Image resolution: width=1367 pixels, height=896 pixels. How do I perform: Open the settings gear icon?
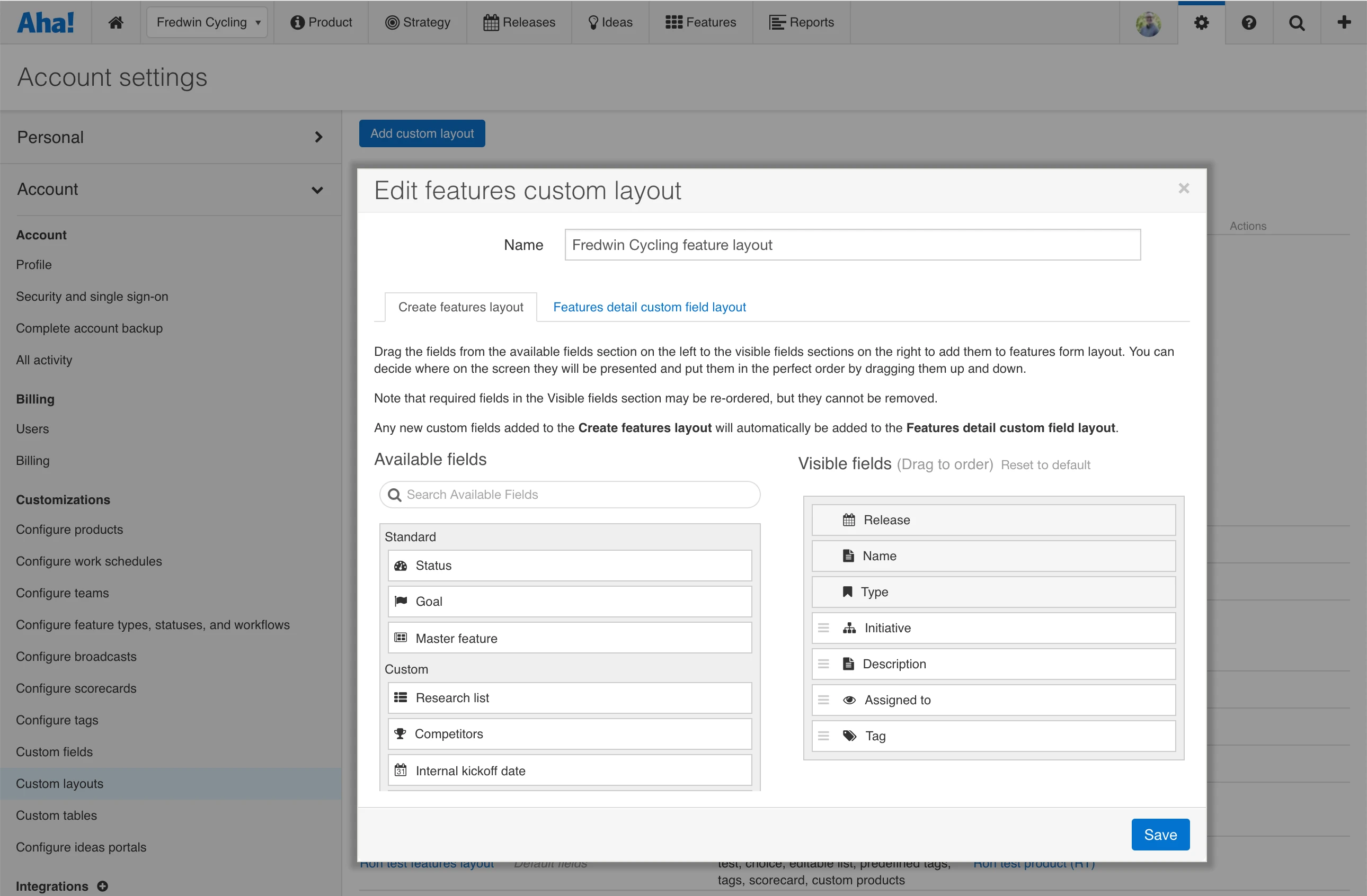pos(1201,22)
